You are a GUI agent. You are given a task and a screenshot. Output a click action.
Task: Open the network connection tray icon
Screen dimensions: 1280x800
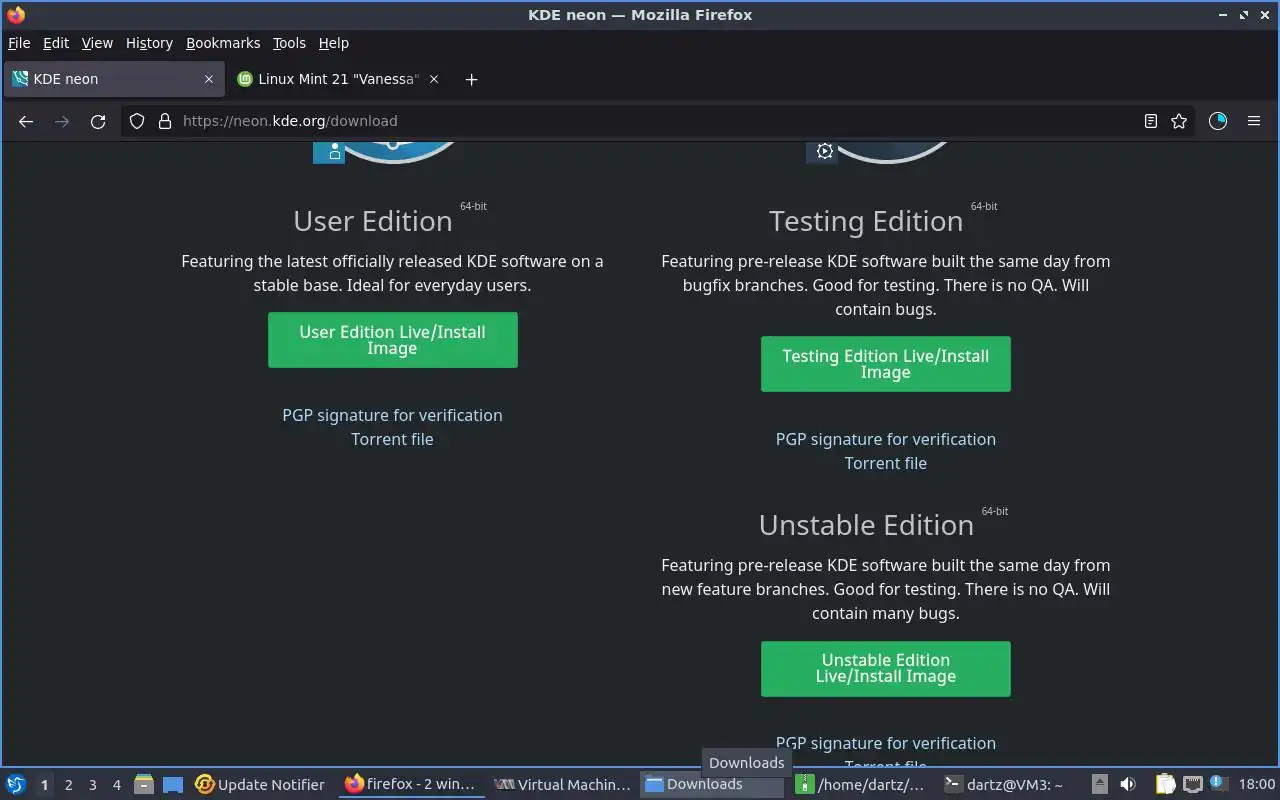pyautogui.click(x=1192, y=785)
